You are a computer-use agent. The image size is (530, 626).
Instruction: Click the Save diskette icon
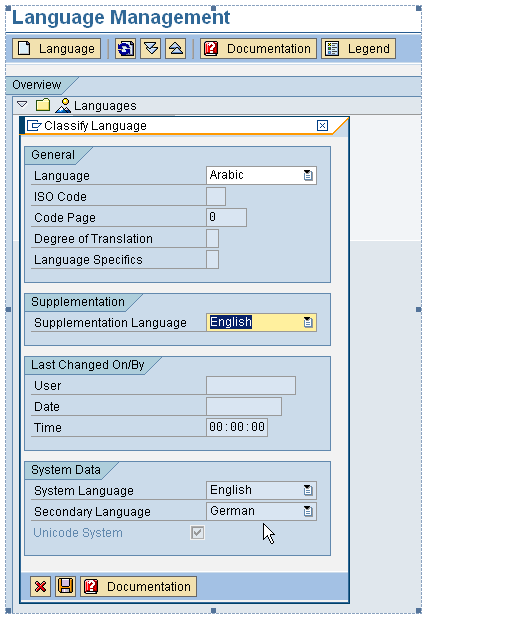(x=65, y=586)
